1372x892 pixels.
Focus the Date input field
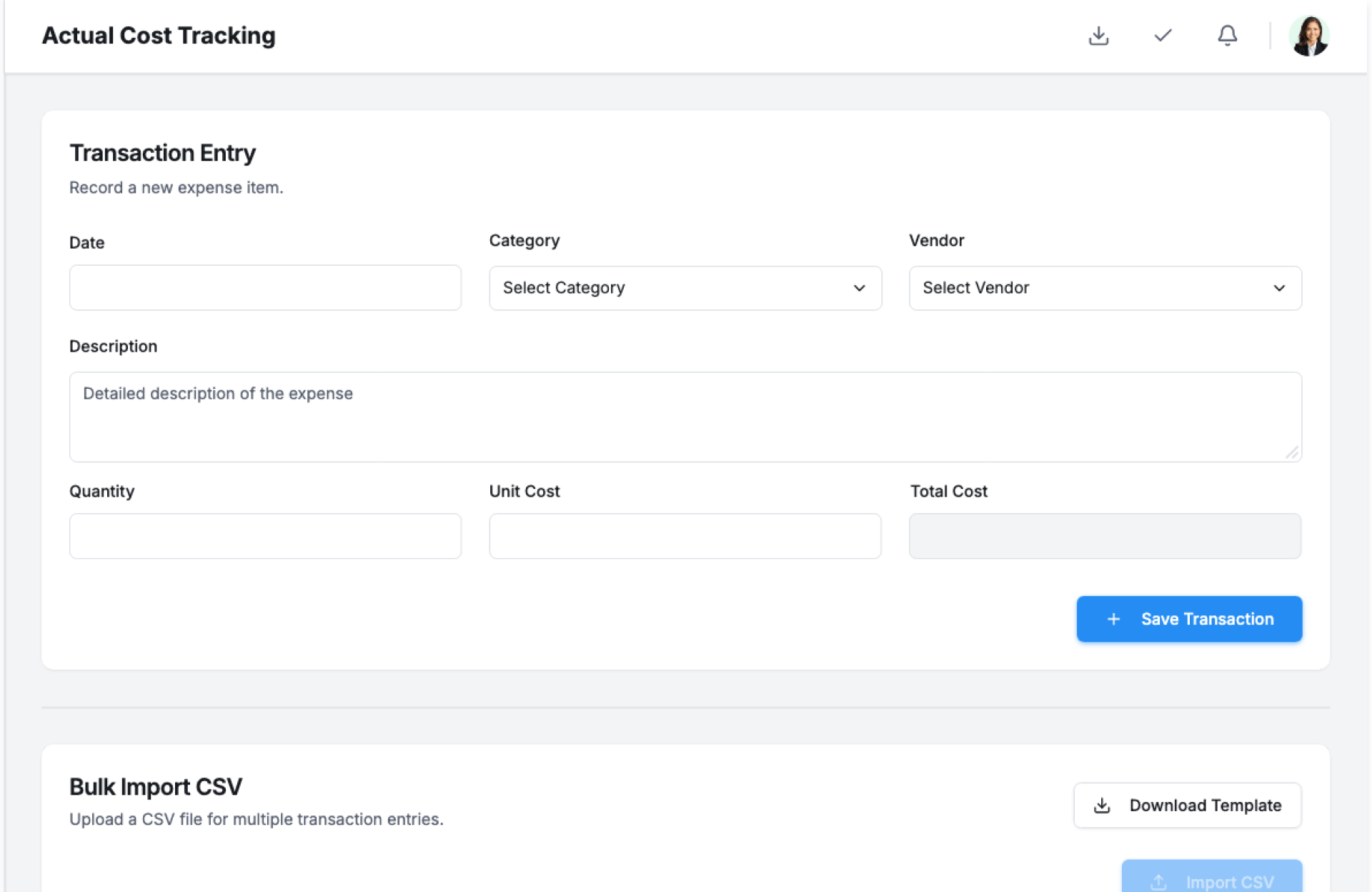coord(265,288)
